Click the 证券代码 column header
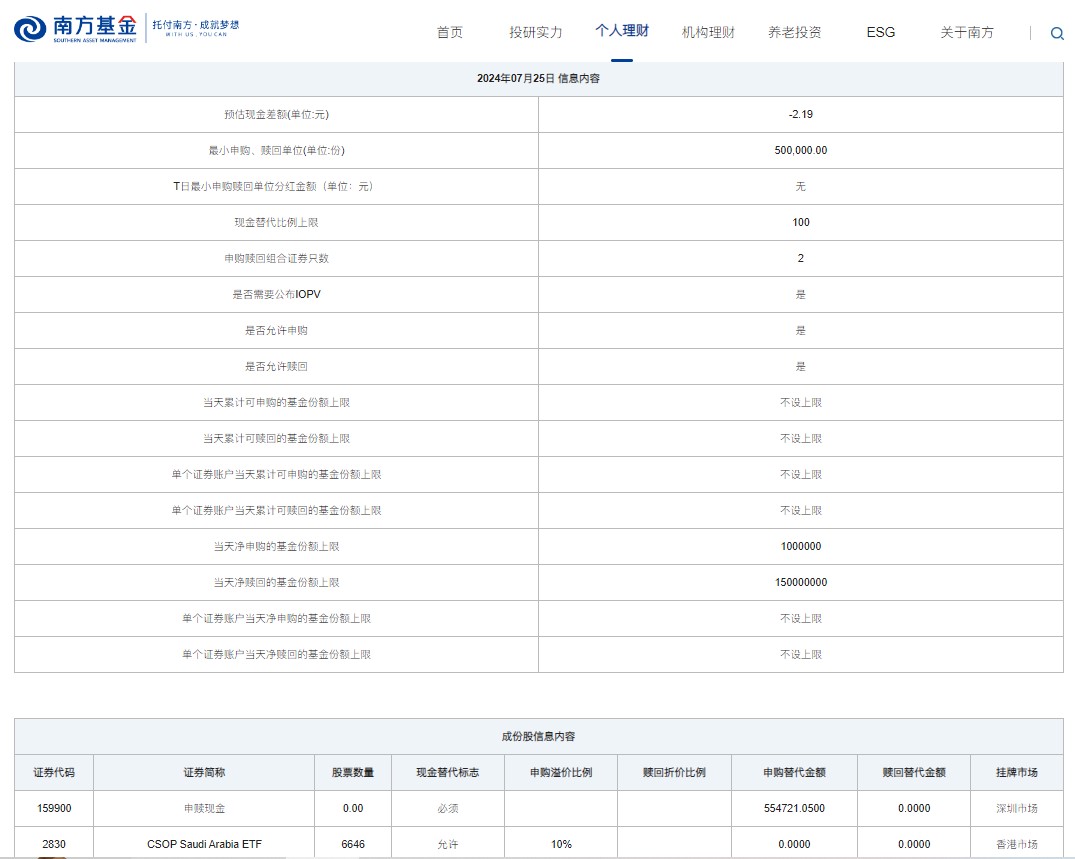The height and width of the screenshot is (859, 1075). pos(54,772)
